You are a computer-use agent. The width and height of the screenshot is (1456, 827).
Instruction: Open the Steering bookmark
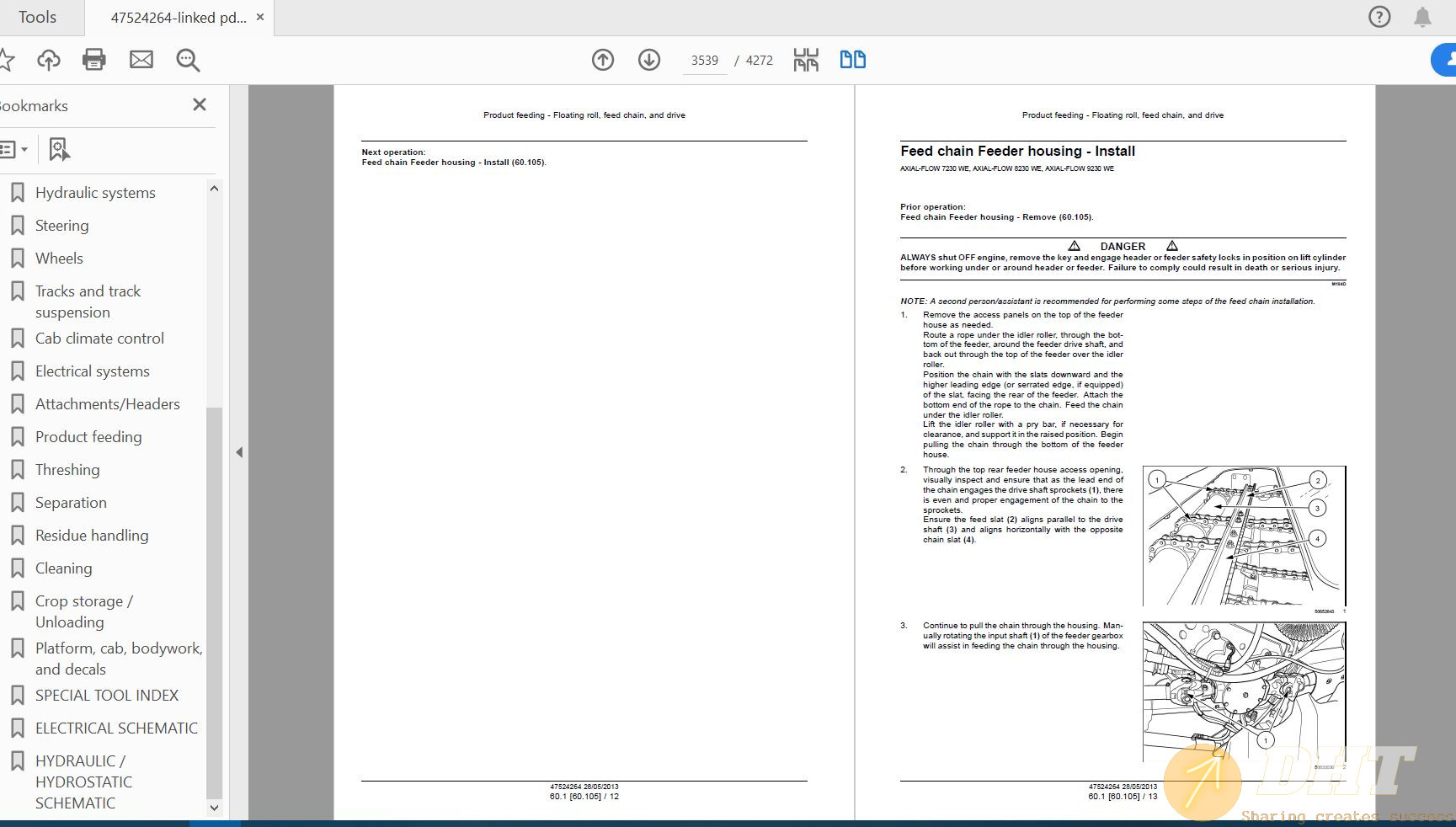[x=61, y=226]
